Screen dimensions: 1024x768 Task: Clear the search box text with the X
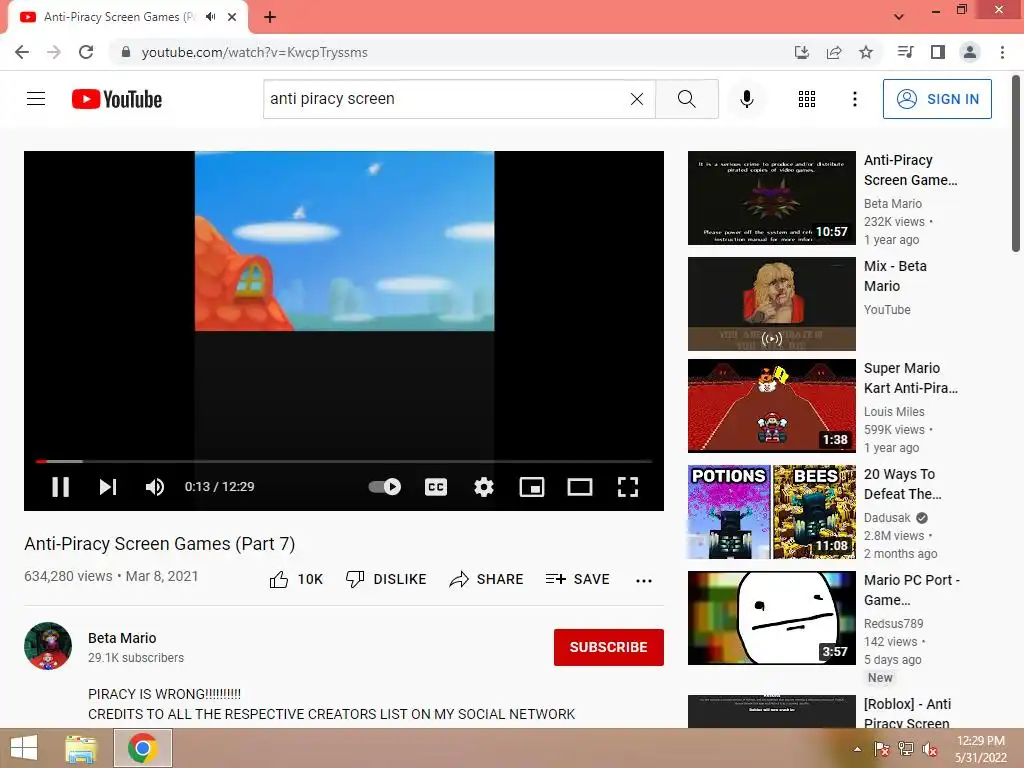tap(637, 99)
